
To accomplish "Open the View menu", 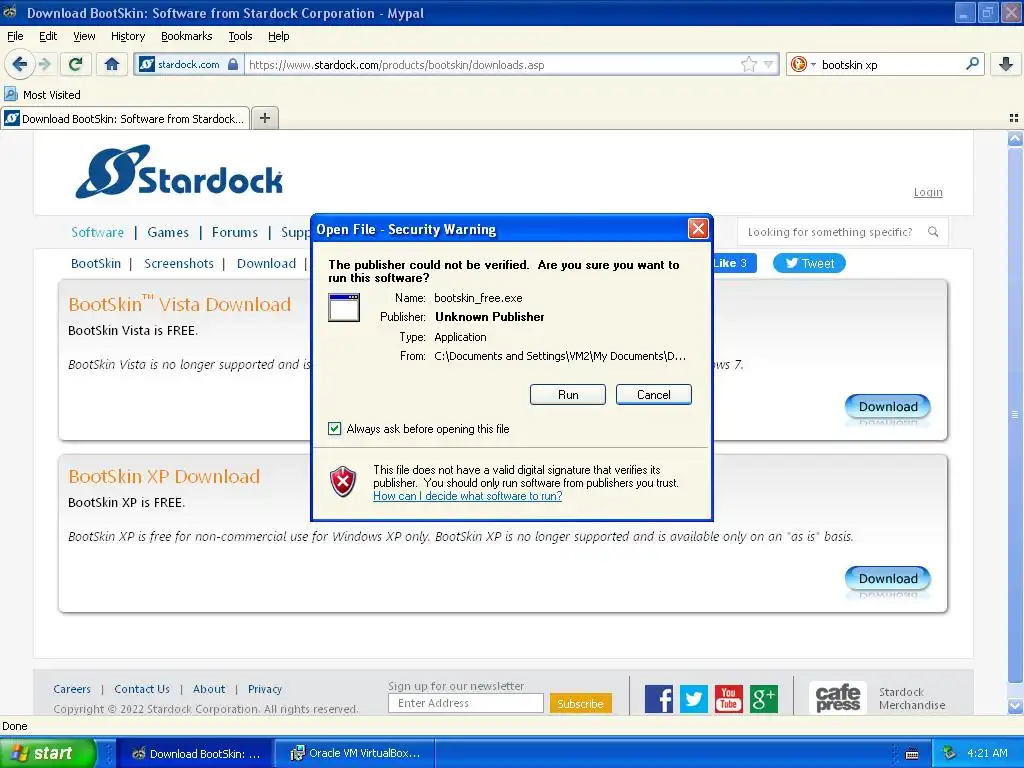I will click(84, 36).
